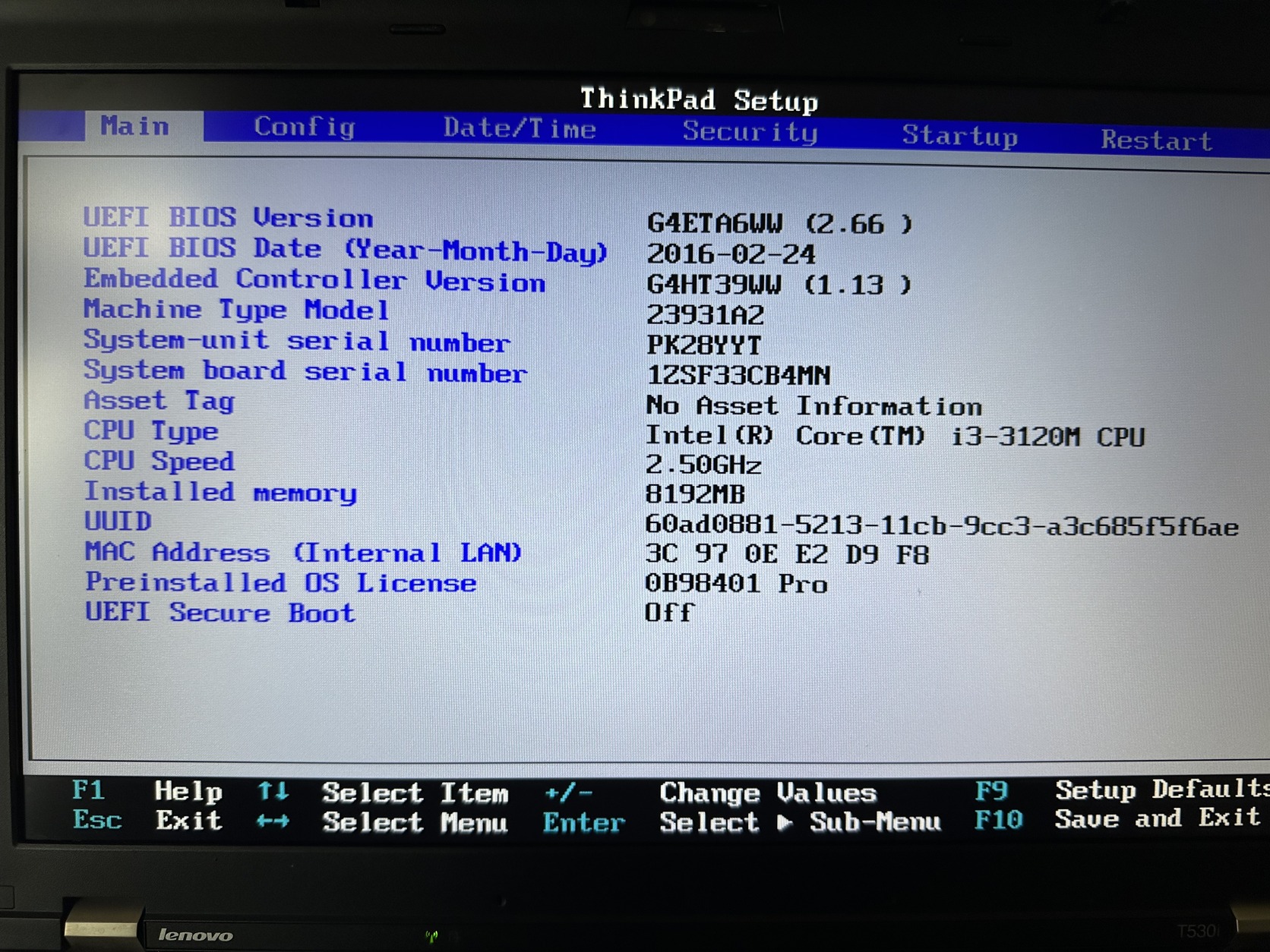Click the Lenovo logo on the bezel

pyautogui.click(x=195, y=935)
